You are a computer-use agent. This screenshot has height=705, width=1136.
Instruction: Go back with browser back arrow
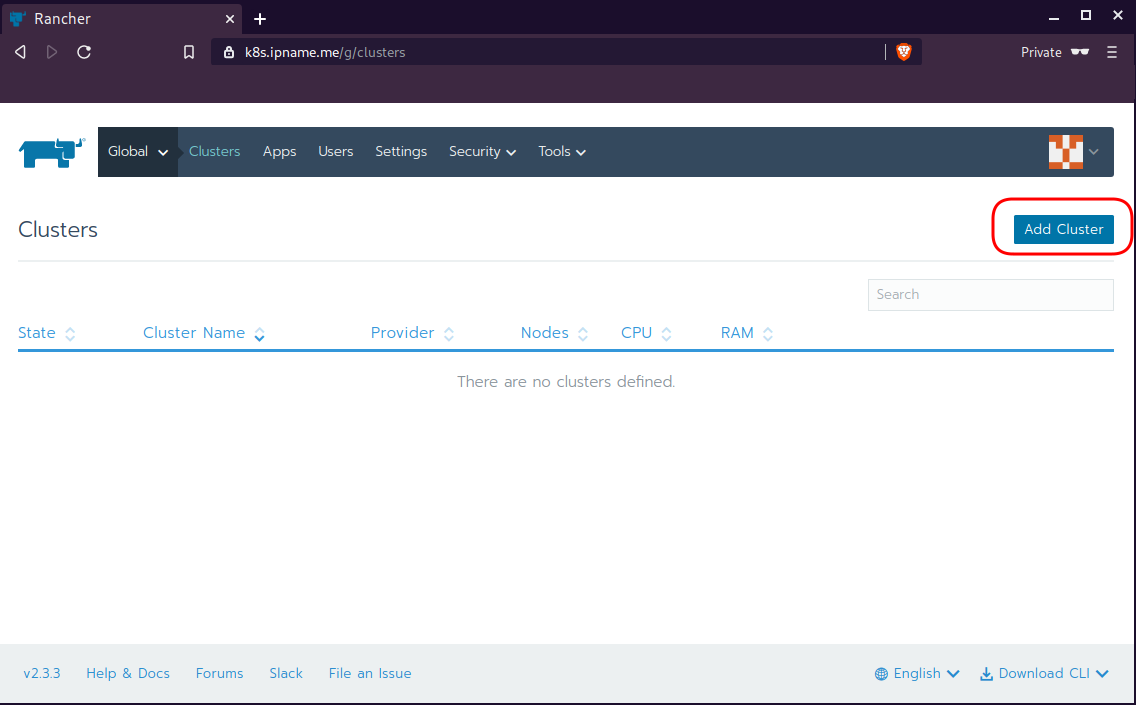20,52
